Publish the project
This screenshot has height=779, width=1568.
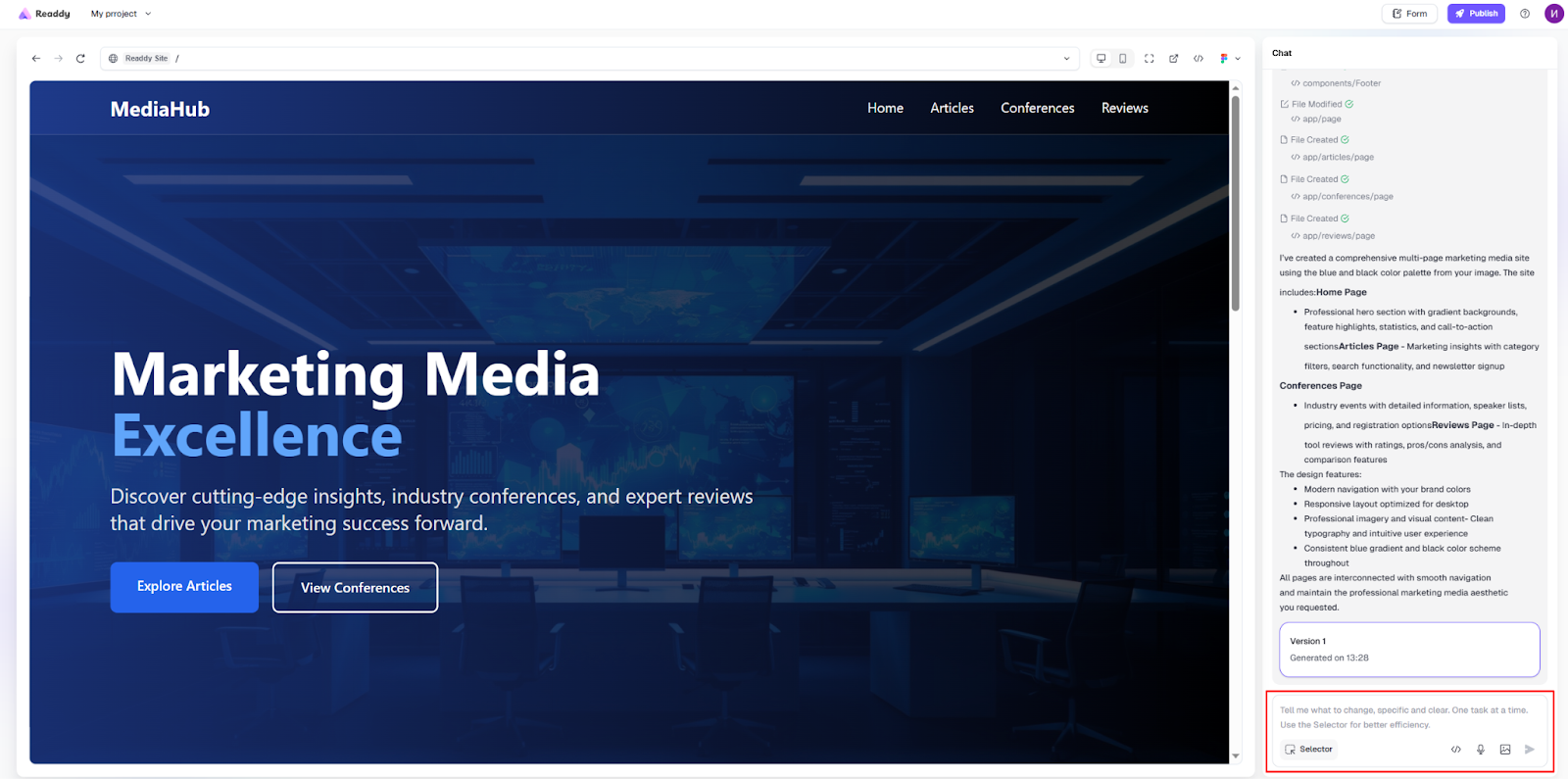[1476, 14]
